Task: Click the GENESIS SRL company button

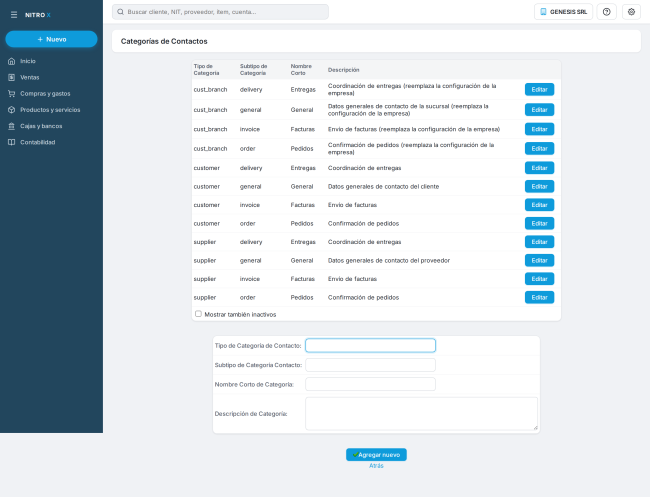Action: click(x=563, y=12)
